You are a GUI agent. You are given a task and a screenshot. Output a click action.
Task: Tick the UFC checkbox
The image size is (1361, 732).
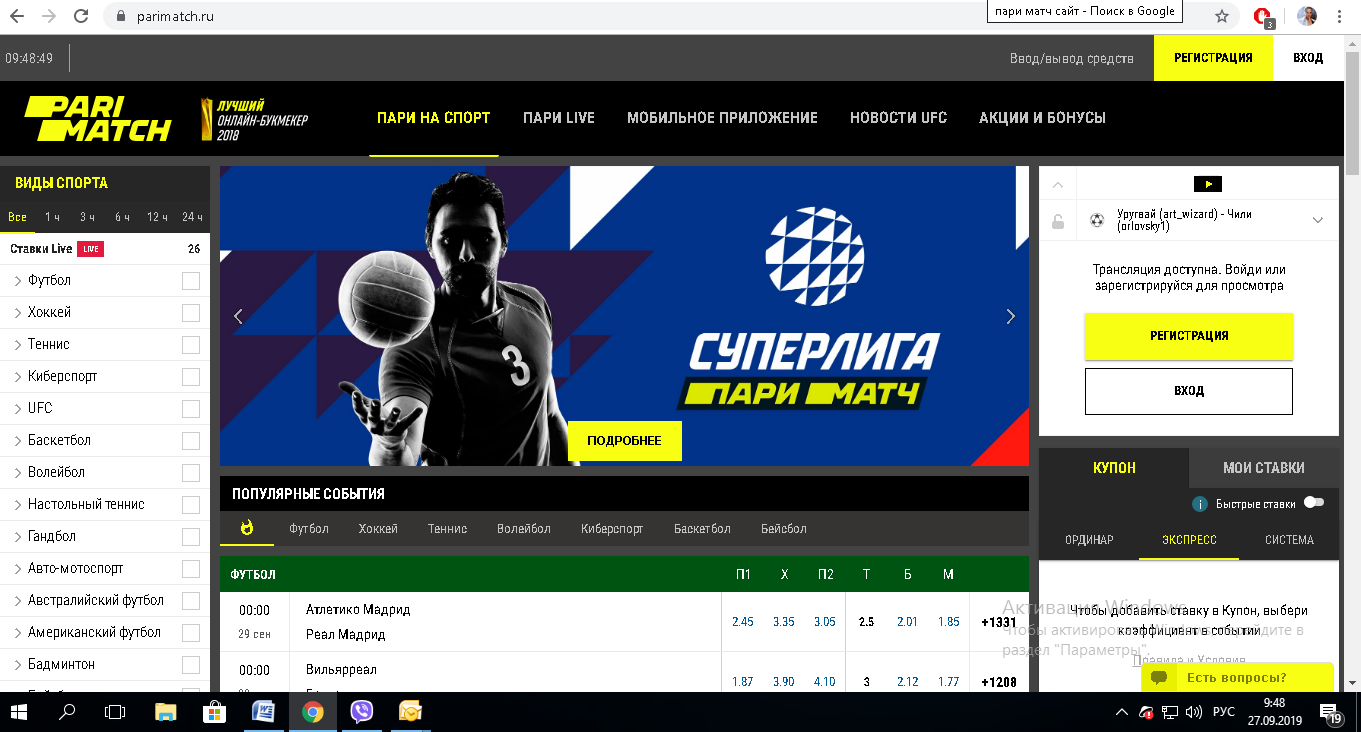click(x=191, y=409)
